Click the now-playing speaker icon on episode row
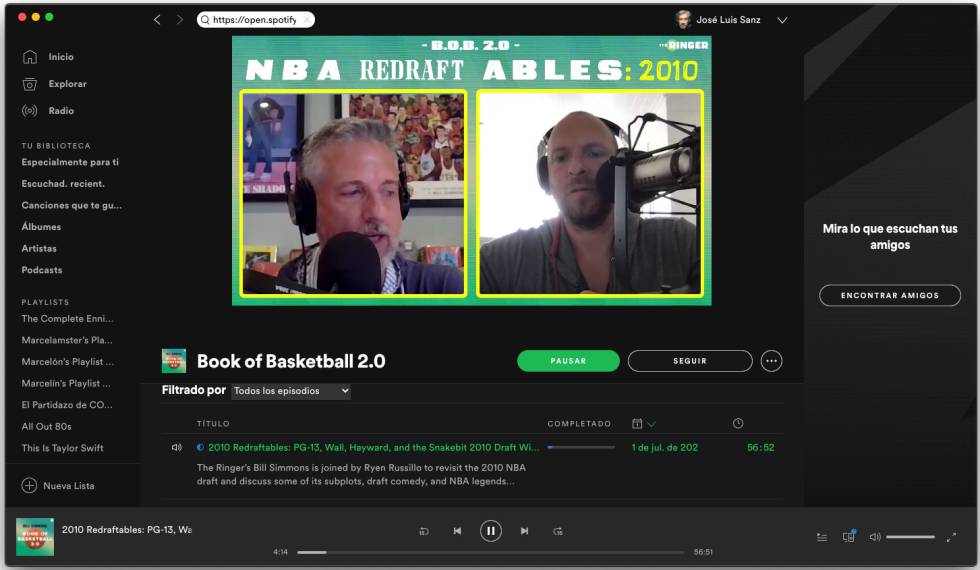 click(177, 448)
